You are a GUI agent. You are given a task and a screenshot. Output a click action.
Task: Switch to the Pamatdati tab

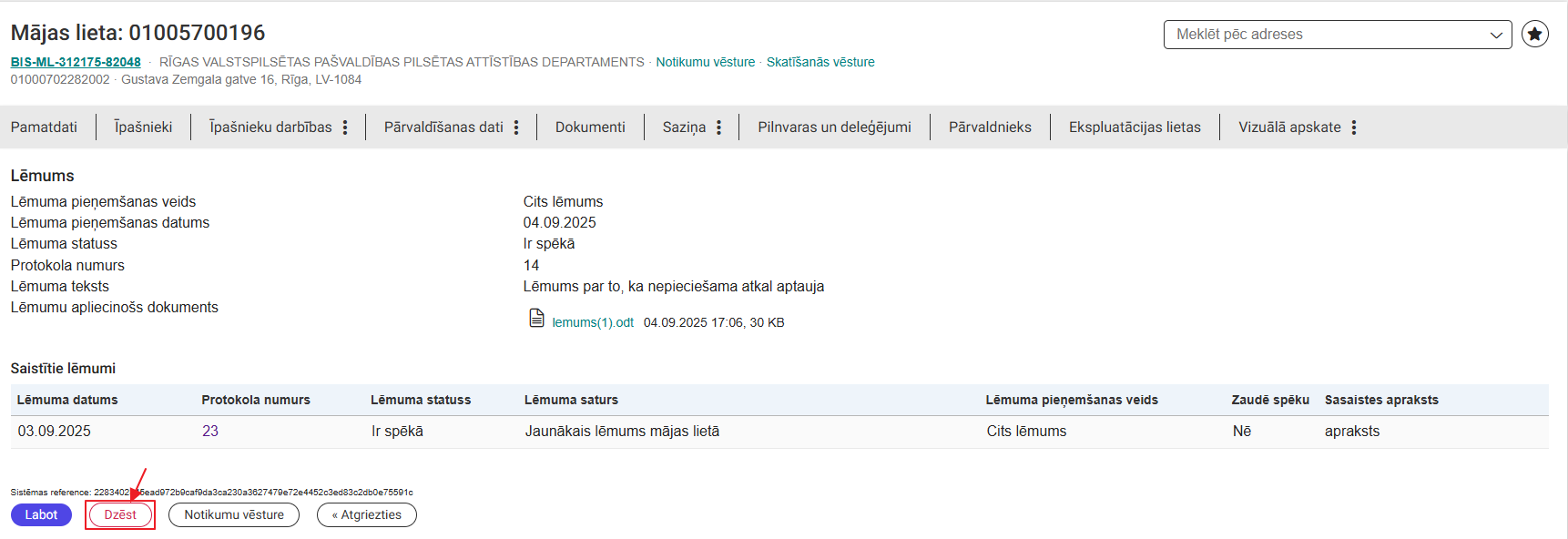[x=44, y=127]
